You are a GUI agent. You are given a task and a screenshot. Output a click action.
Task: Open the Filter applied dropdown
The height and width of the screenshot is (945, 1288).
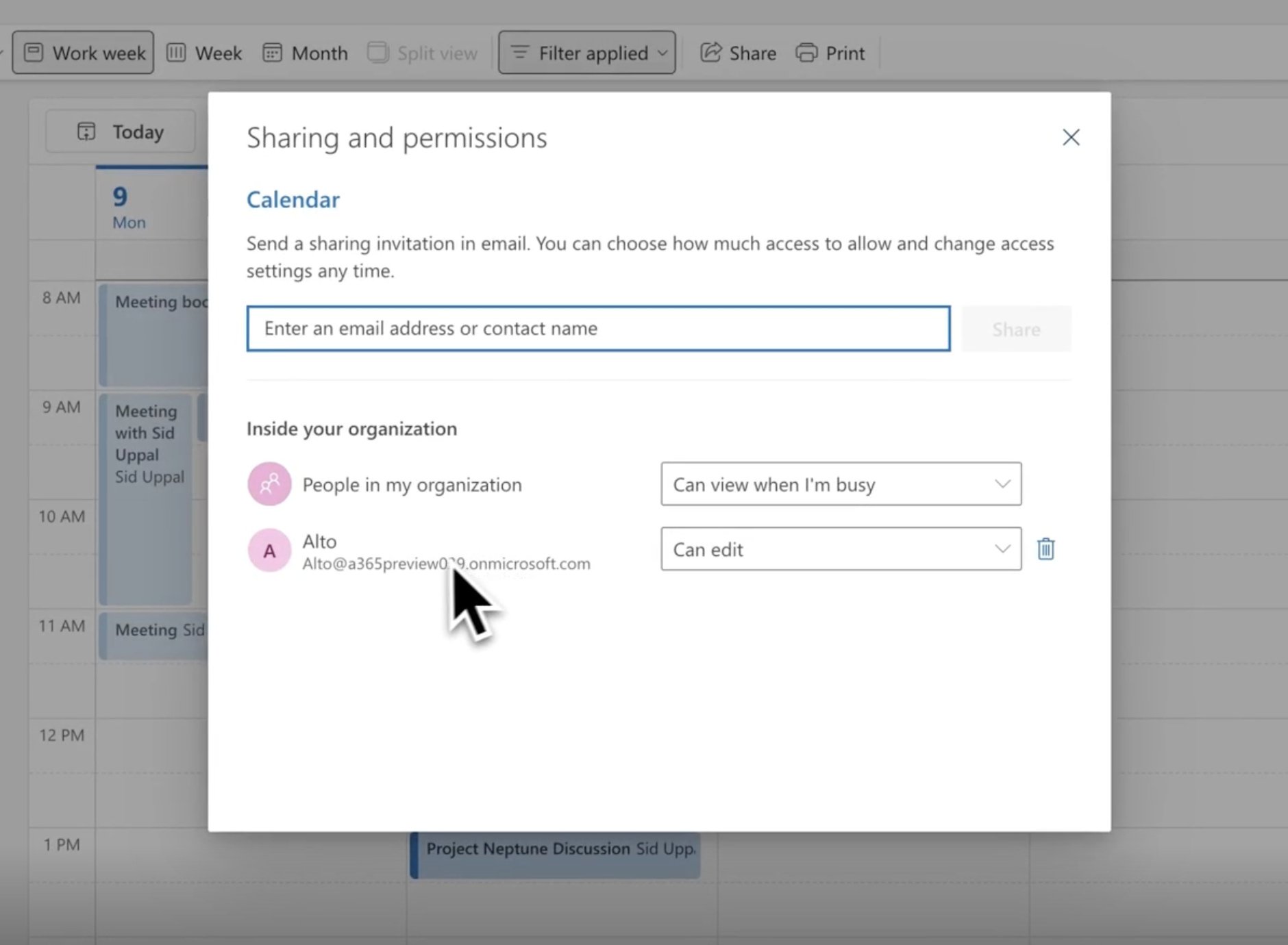[x=587, y=53]
